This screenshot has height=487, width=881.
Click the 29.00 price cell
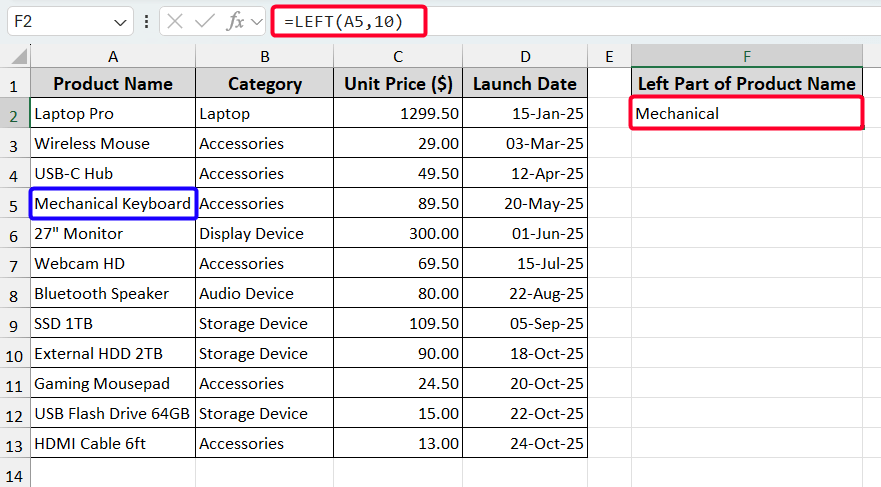point(398,143)
